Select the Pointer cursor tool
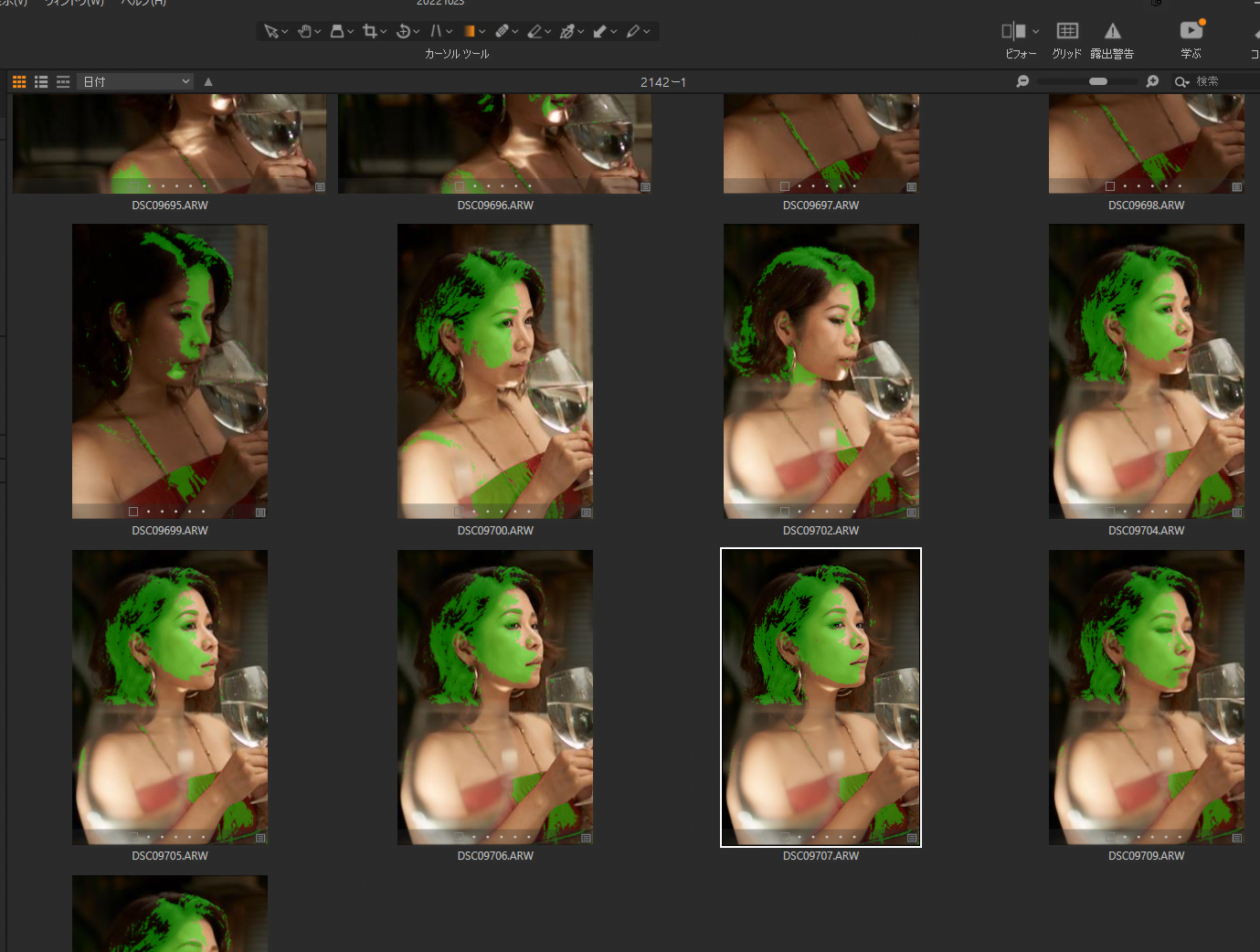Screen dimensions: 1260x952 click(x=270, y=32)
